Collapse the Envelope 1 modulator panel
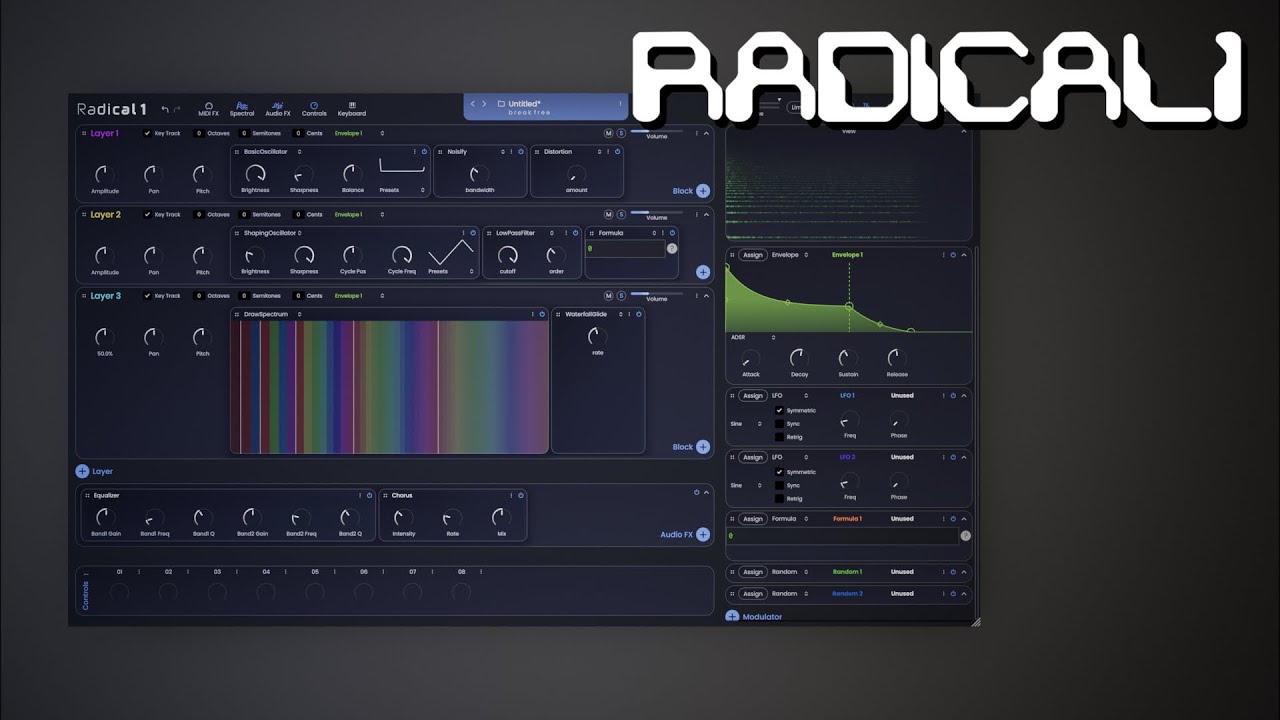 pos(964,255)
